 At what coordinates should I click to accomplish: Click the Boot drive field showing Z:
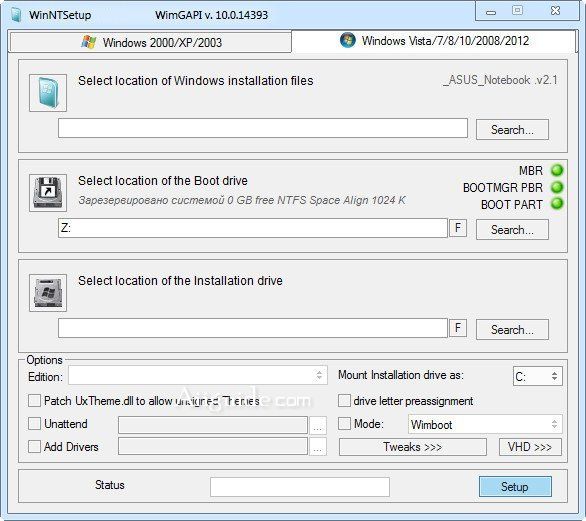[253, 228]
